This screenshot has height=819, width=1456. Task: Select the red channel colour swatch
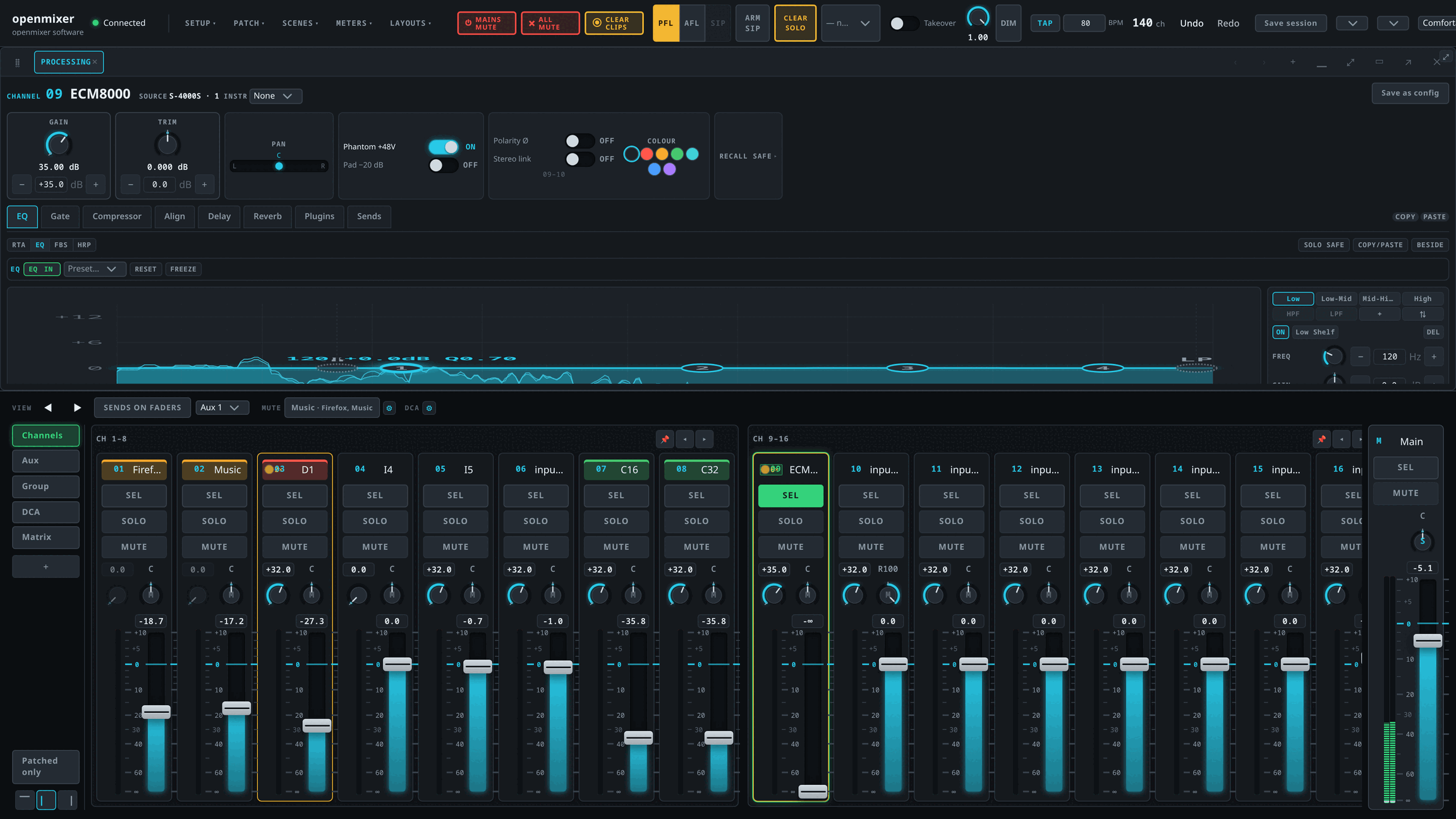pos(646,154)
